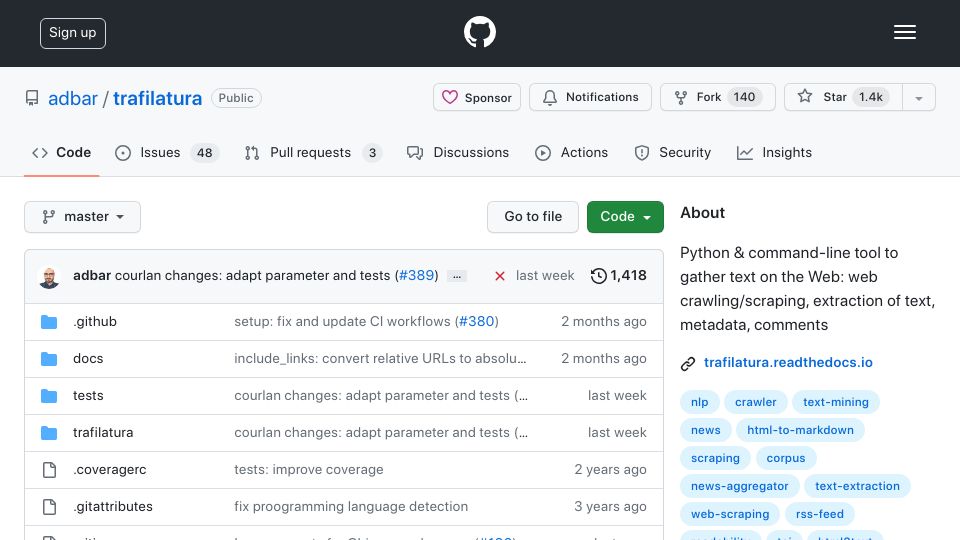Click the .coveragerc file icon
The height and width of the screenshot is (540, 960).
coord(49,470)
